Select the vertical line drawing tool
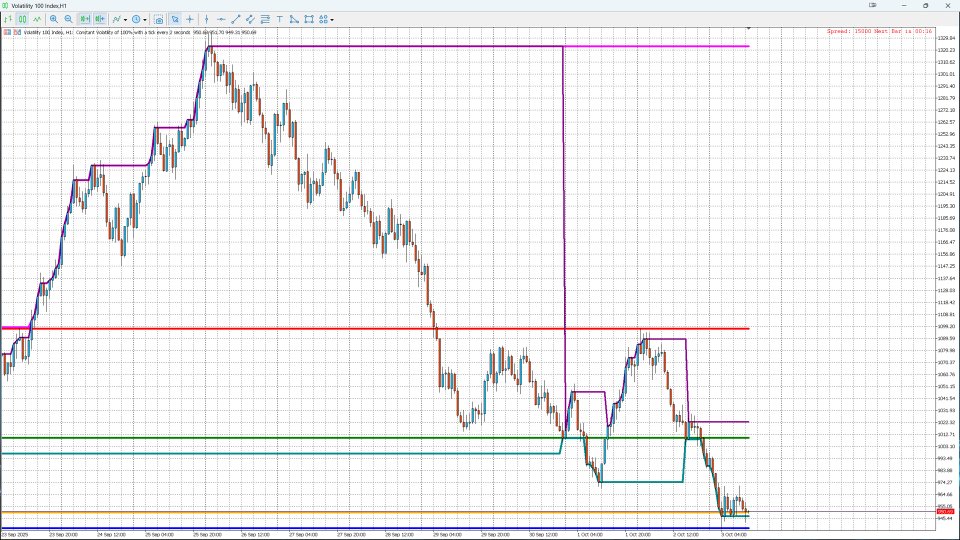 (x=206, y=19)
